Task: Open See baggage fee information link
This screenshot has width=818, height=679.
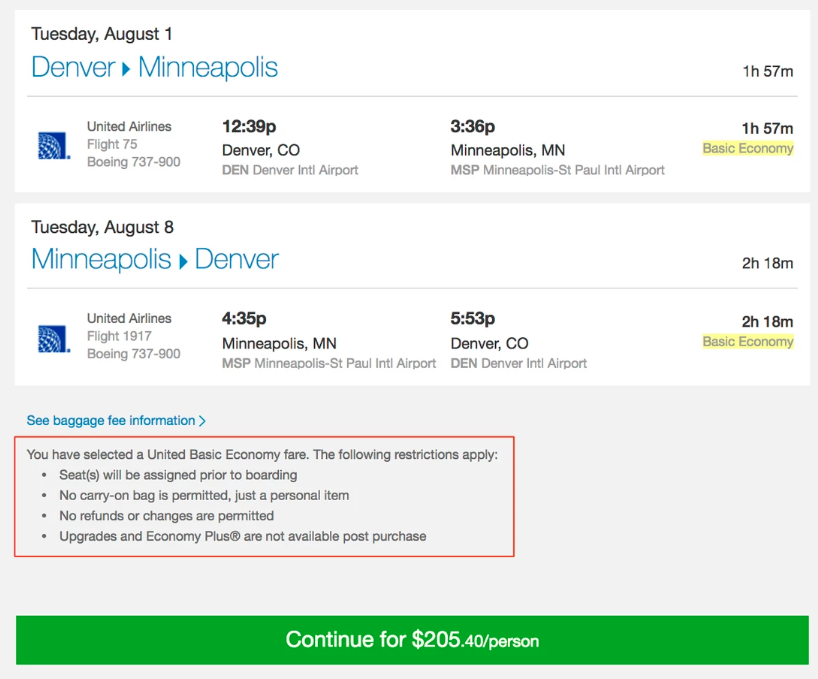Action: pyautogui.click(x=110, y=420)
